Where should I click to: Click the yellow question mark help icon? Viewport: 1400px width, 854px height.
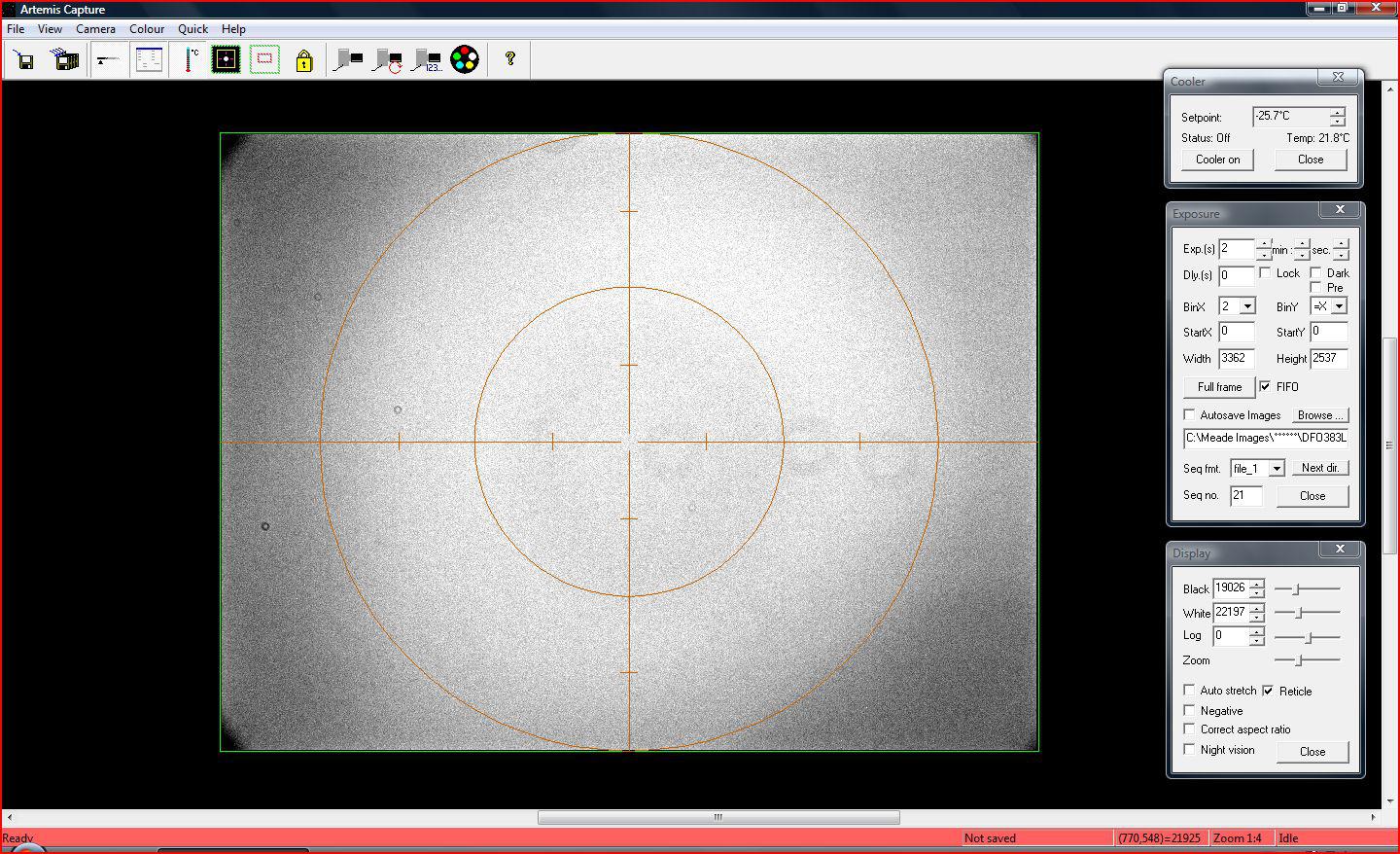pos(510,59)
